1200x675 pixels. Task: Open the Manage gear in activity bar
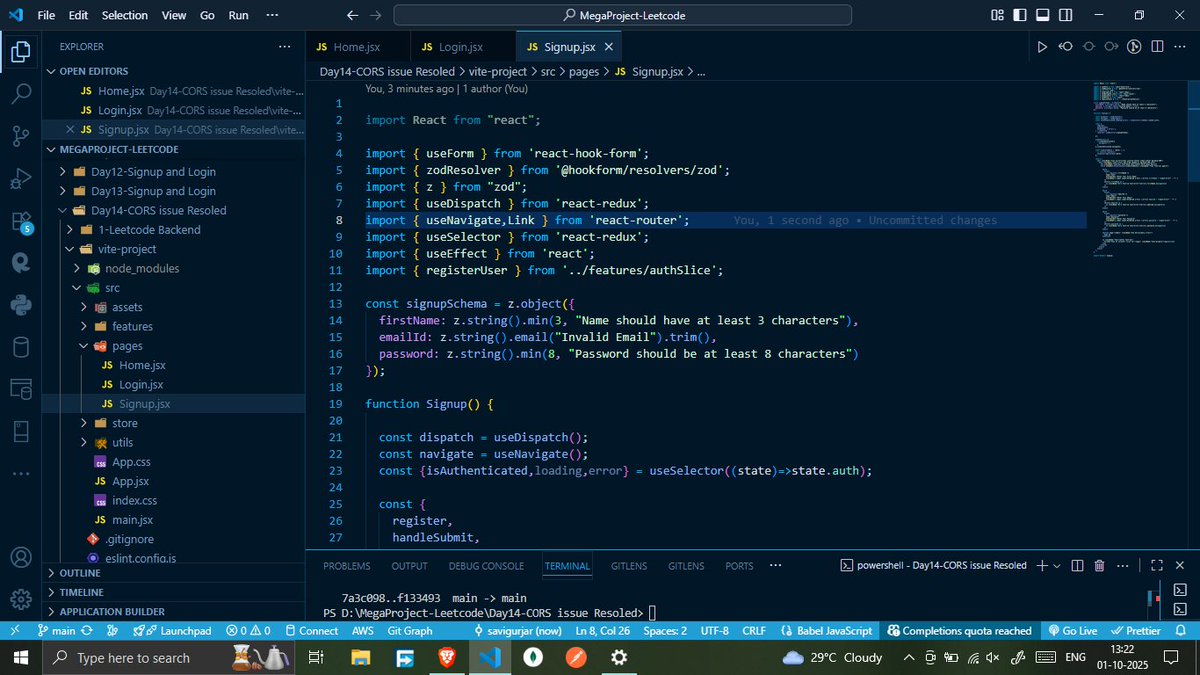click(20, 599)
